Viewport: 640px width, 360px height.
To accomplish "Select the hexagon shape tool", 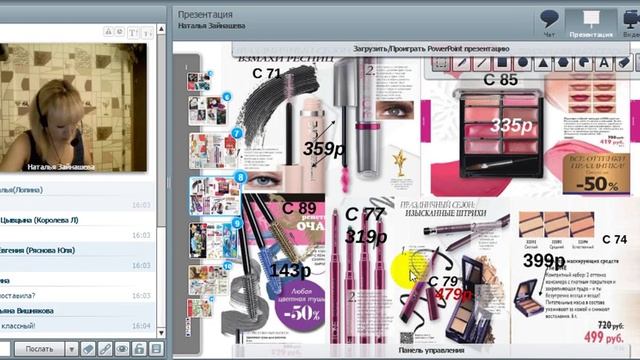I will pos(563,63).
